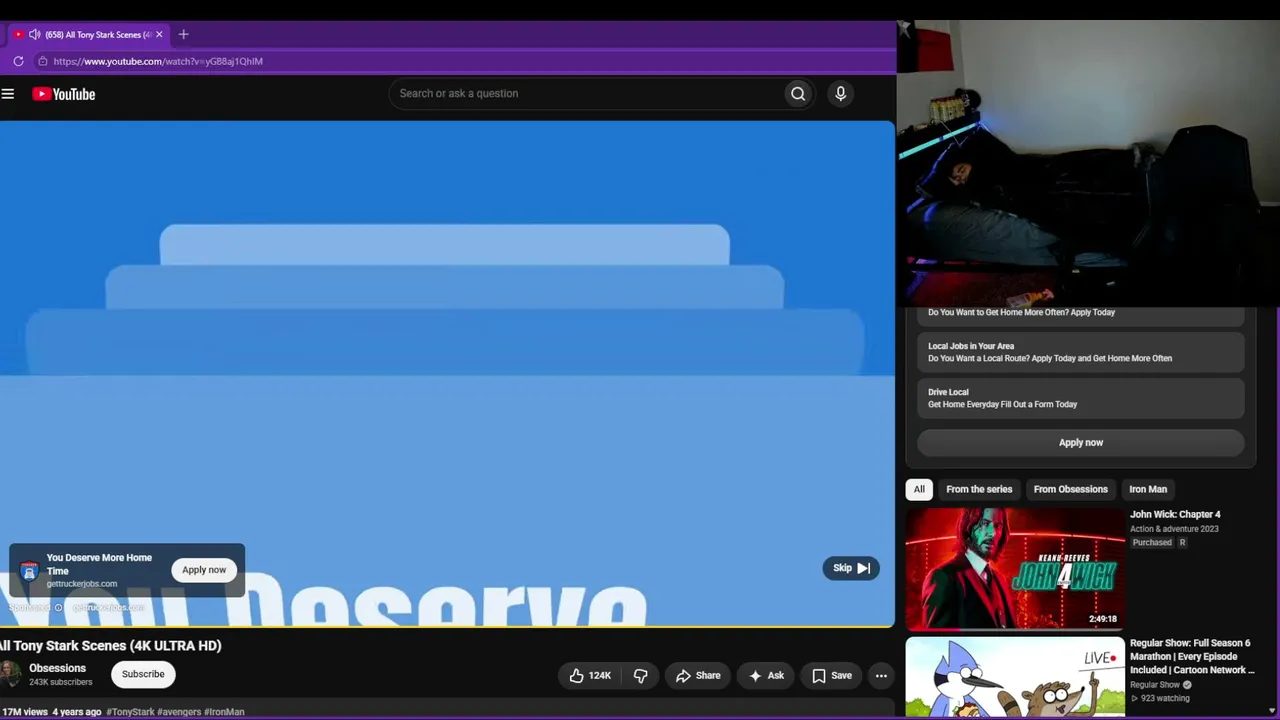Open the Sponsored info icon
This screenshot has height=720, width=1280.
(x=59, y=608)
